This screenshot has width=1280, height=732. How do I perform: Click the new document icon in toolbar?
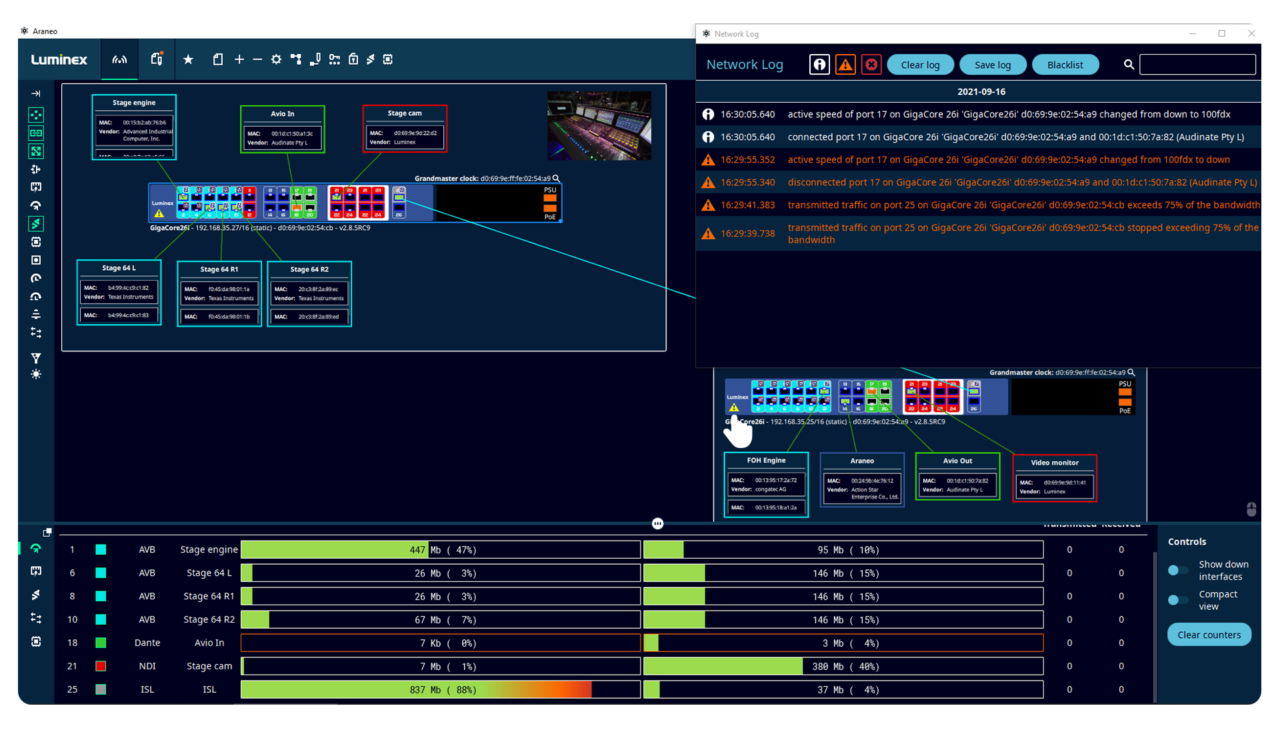218,60
